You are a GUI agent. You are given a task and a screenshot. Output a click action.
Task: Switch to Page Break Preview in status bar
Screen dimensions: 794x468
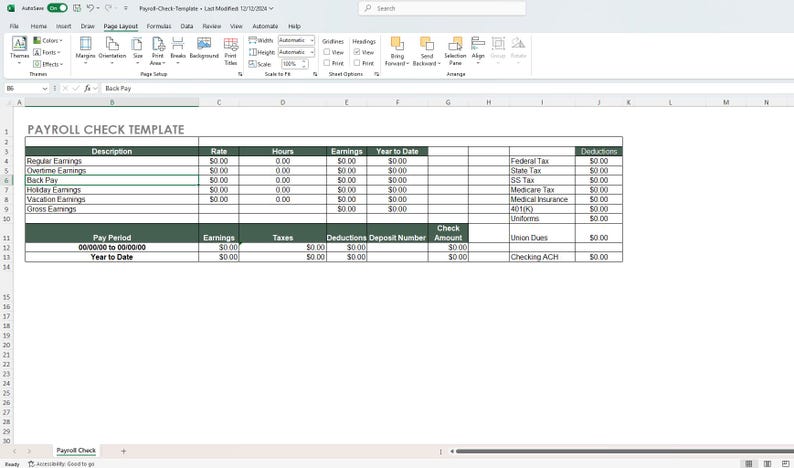point(786,463)
